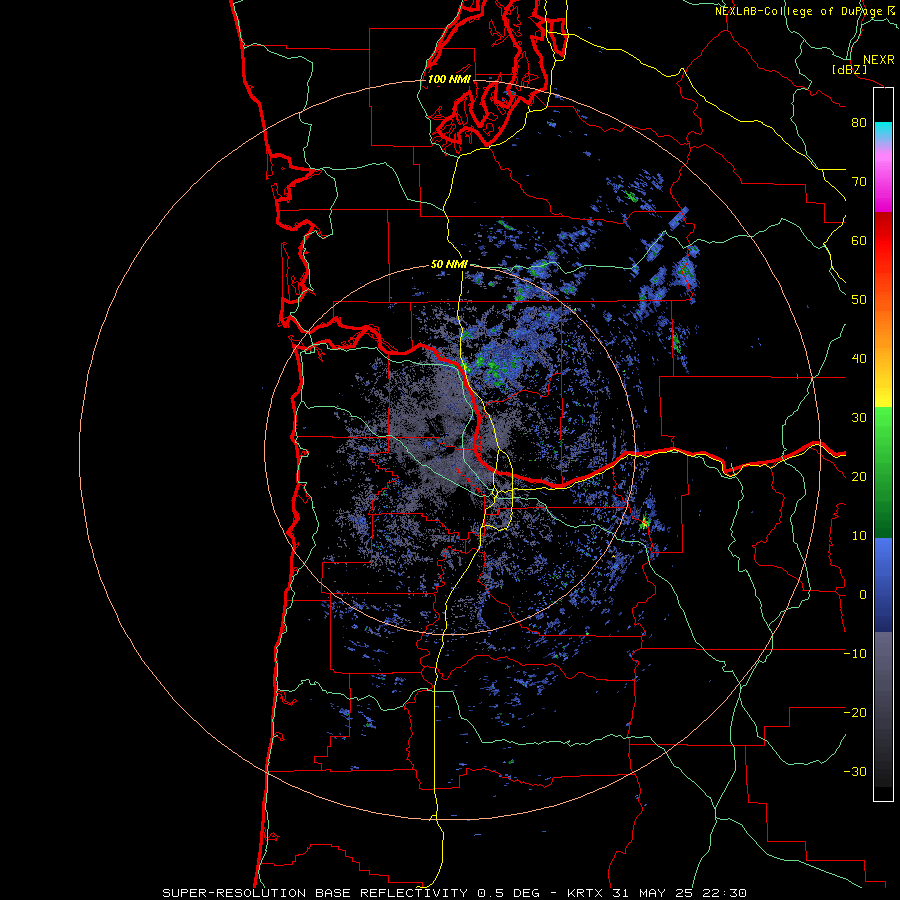Click the cyan segment of the color bar
The width and height of the screenshot is (900, 900).
[883, 132]
